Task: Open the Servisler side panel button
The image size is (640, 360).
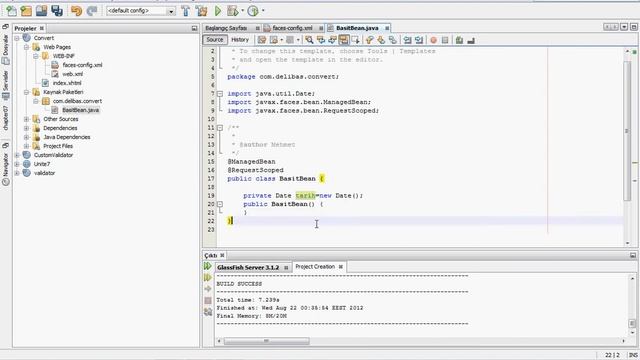Action: point(6,84)
